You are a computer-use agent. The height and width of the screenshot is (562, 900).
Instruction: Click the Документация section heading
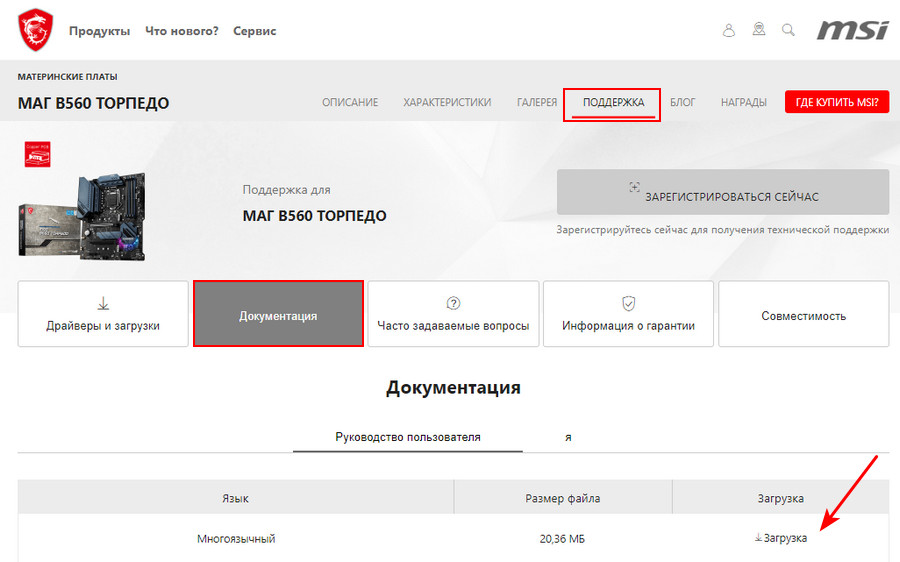[453, 387]
